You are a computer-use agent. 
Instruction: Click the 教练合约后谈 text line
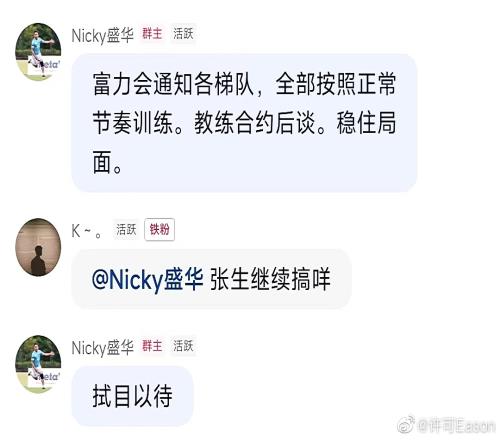pyautogui.click(x=259, y=123)
